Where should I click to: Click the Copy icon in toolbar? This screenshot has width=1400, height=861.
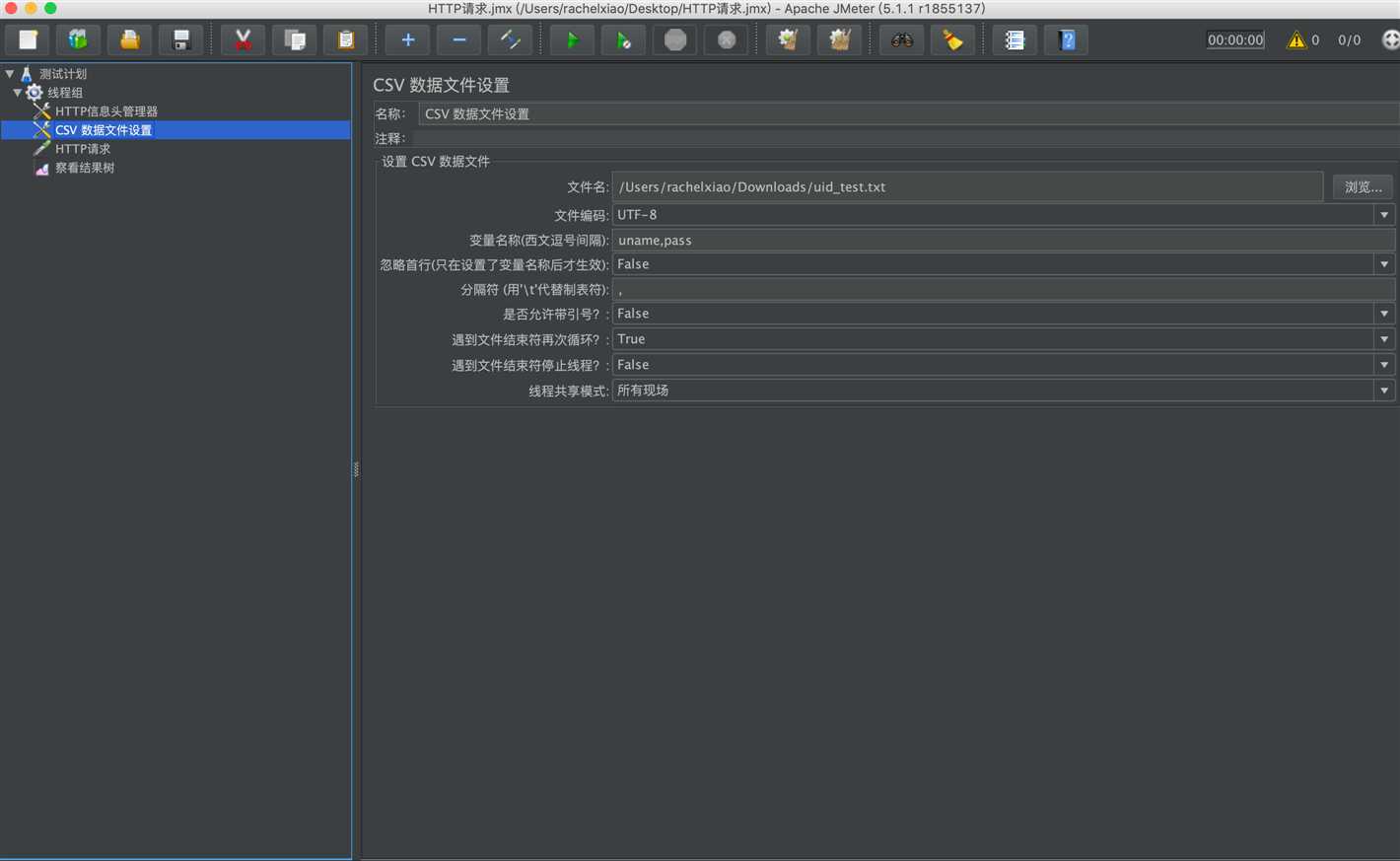pyautogui.click(x=294, y=40)
